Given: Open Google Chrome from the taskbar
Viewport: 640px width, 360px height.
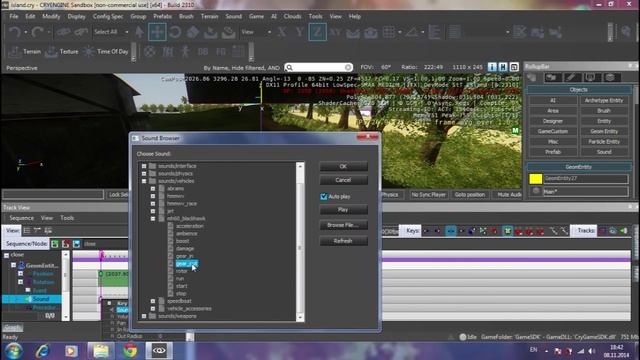Looking at the screenshot, I should 130,351.
